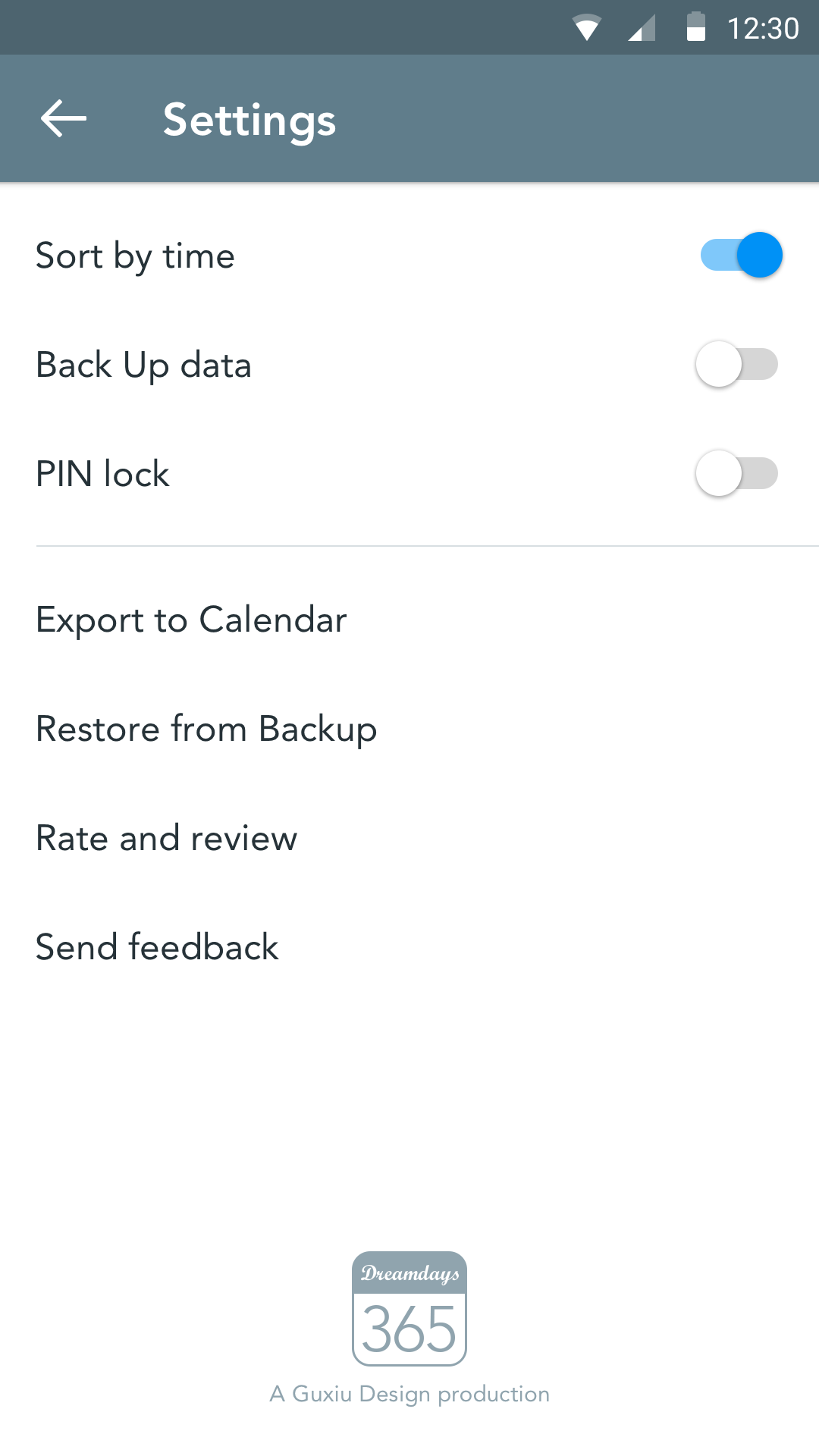Tap the Wi-Fi status icon
This screenshot has width=819, height=1456.
[x=586, y=28]
